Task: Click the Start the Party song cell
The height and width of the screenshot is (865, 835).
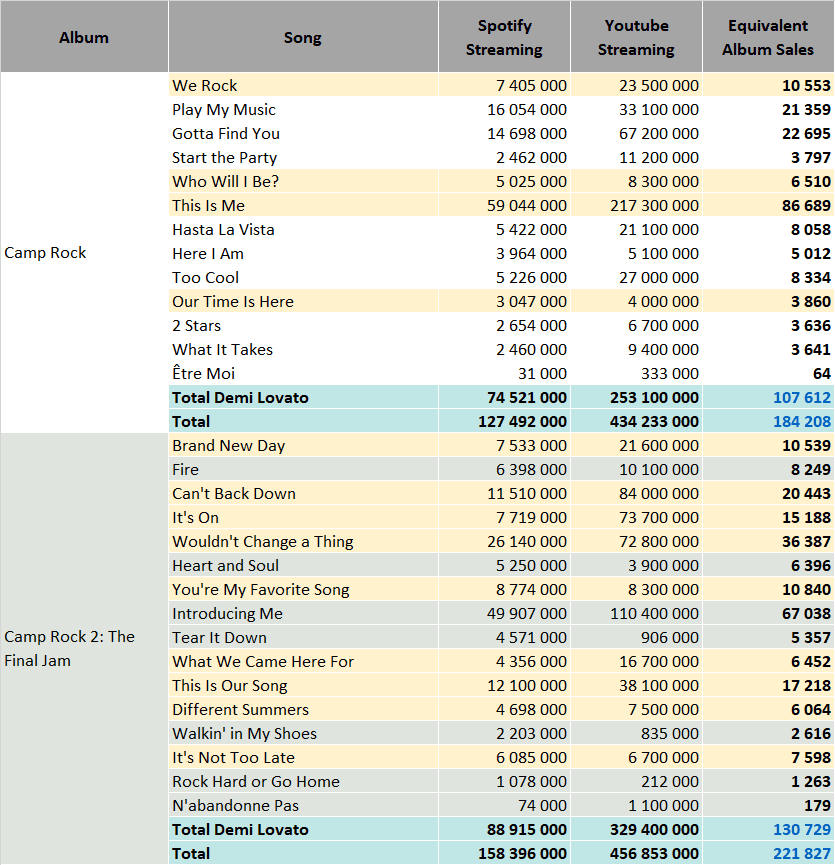Action: point(303,157)
